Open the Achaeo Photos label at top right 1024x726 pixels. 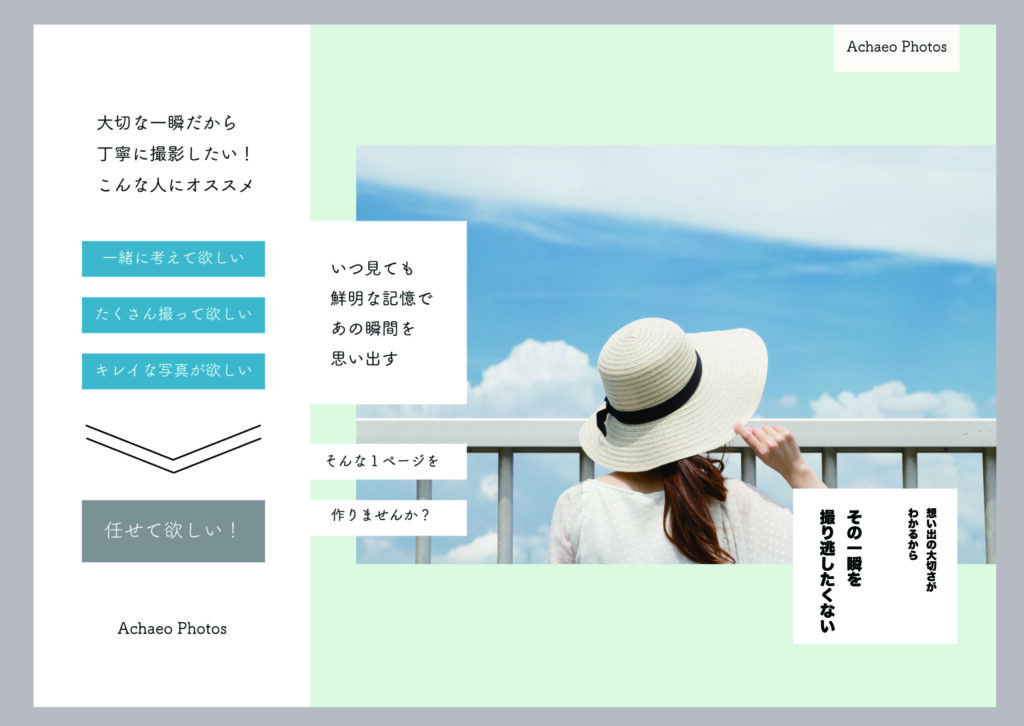(896, 47)
